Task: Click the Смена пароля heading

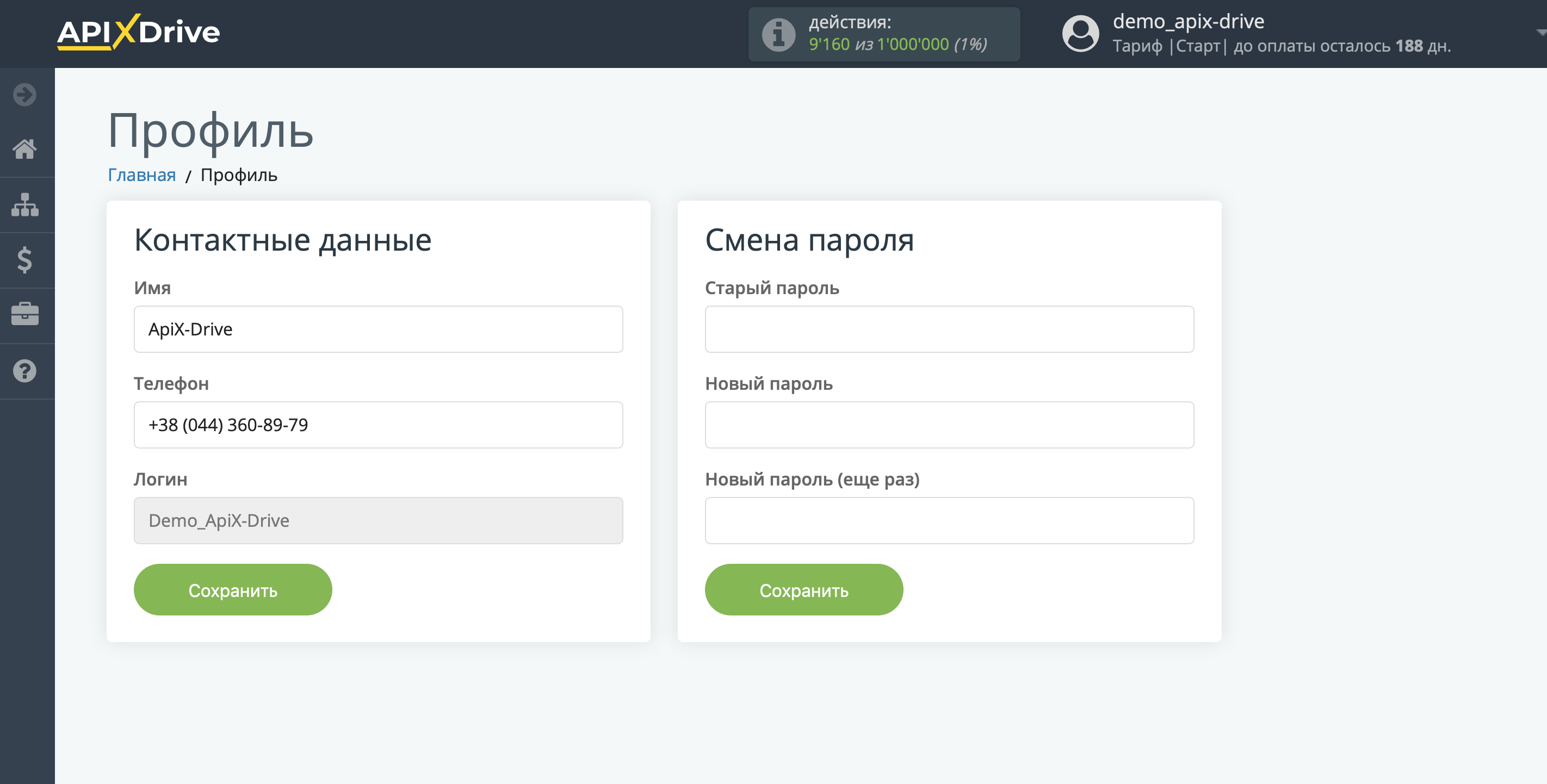Action: pyautogui.click(x=809, y=240)
